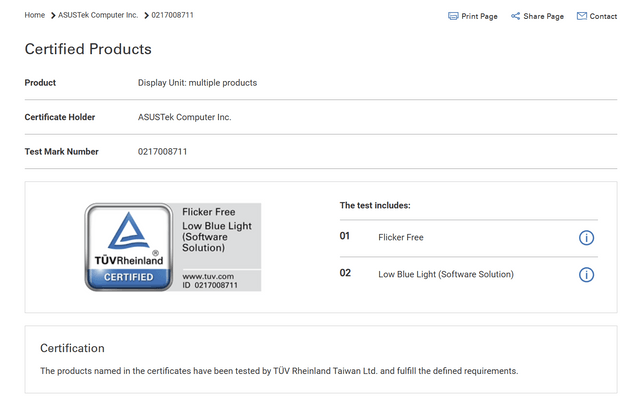
Task: Click the chevron before ASUSTek Computer Inc. breadcrumb
Action: click(x=53, y=16)
